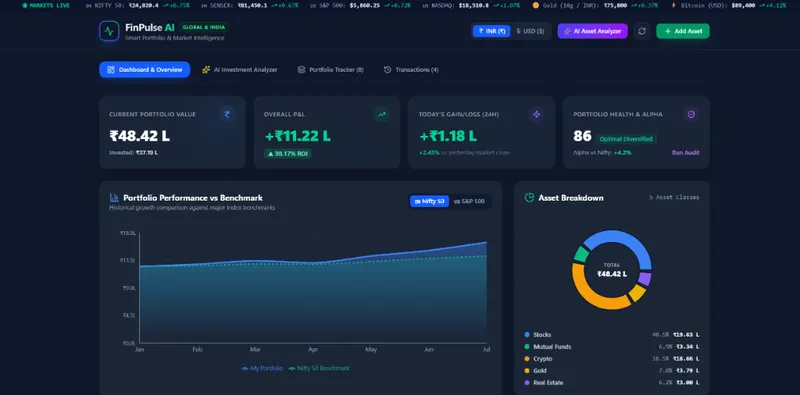Click the grid icon on Dashboard & Overview tab
The height and width of the screenshot is (395, 800).
coord(111,70)
